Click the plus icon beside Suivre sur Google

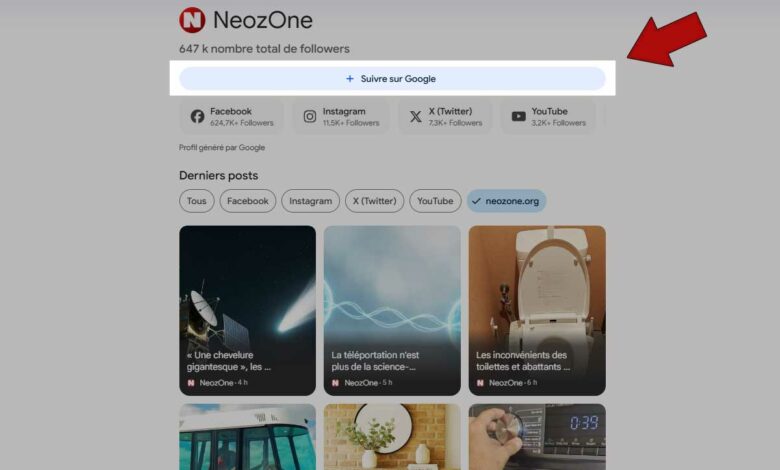[350, 79]
